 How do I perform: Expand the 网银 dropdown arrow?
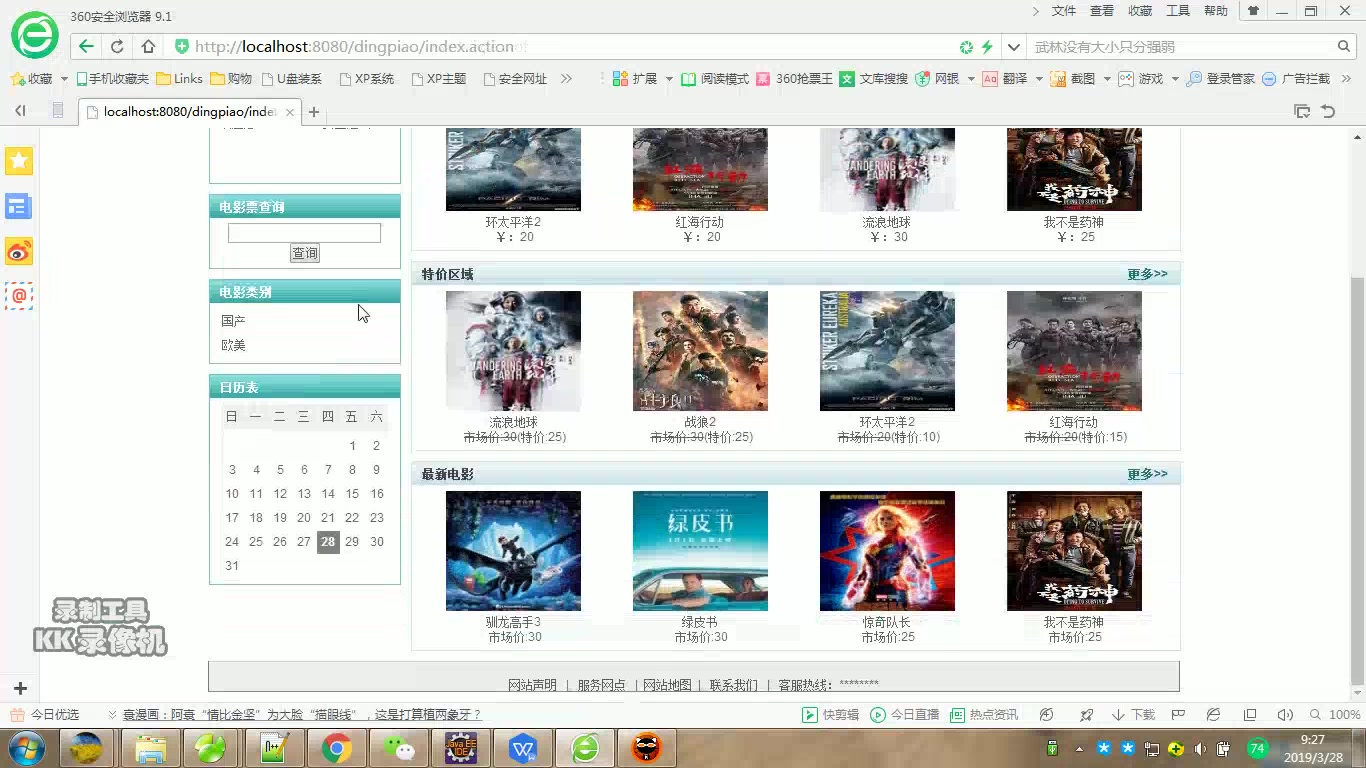pyautogui.click(x=971, y=78)
